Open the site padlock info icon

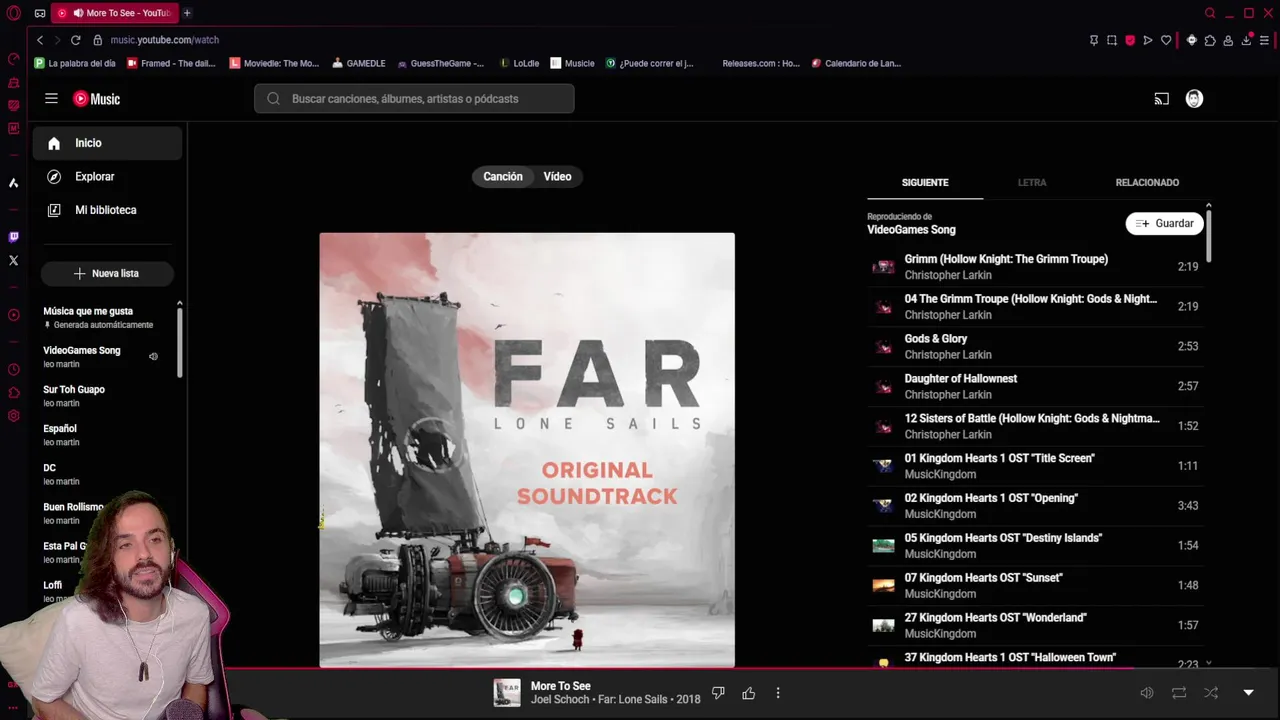(x=98, y=40)
